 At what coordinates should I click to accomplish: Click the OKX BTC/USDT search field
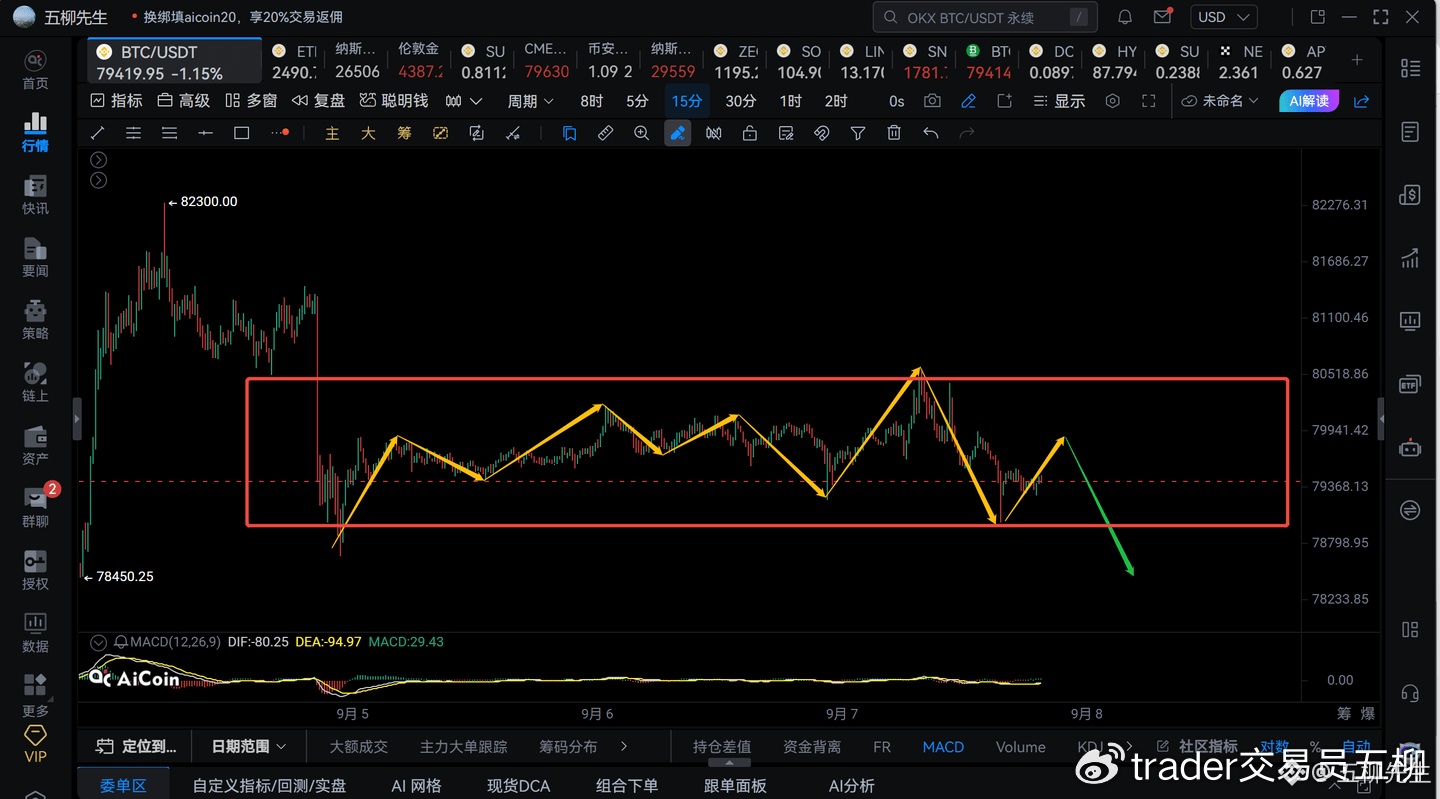click(x=984, y=17)
